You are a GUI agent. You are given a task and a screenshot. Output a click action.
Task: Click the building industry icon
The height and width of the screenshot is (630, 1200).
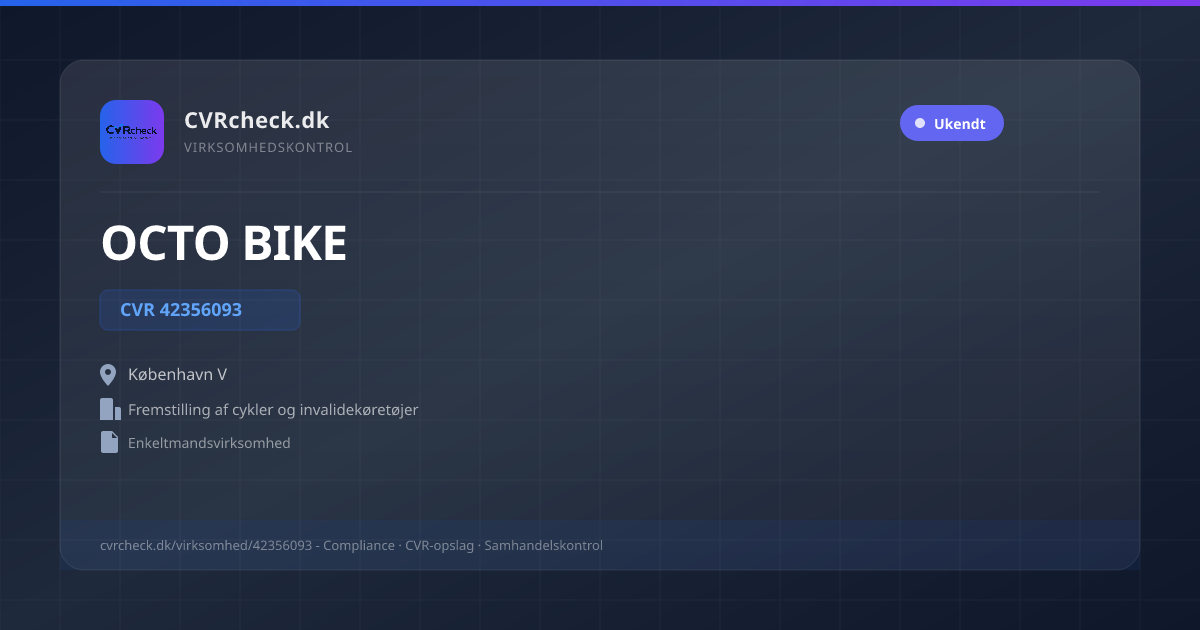click(x=110, y=409)
